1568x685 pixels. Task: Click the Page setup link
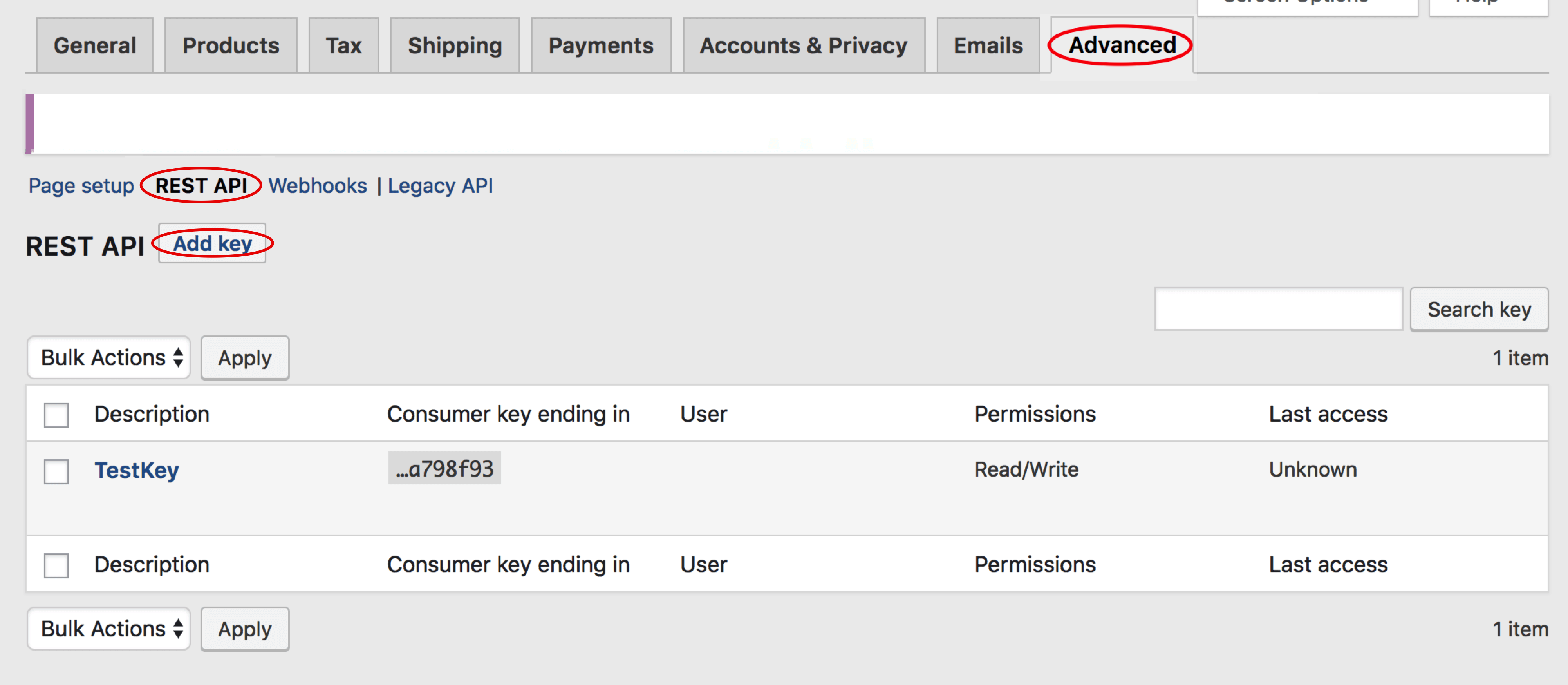point(81,186)
